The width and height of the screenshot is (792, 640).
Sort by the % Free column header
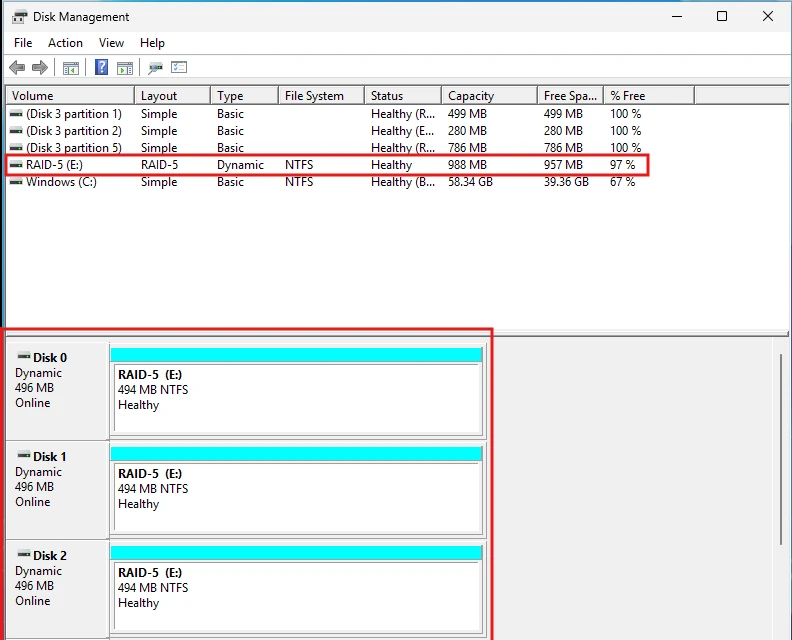[x=650, y=95]
